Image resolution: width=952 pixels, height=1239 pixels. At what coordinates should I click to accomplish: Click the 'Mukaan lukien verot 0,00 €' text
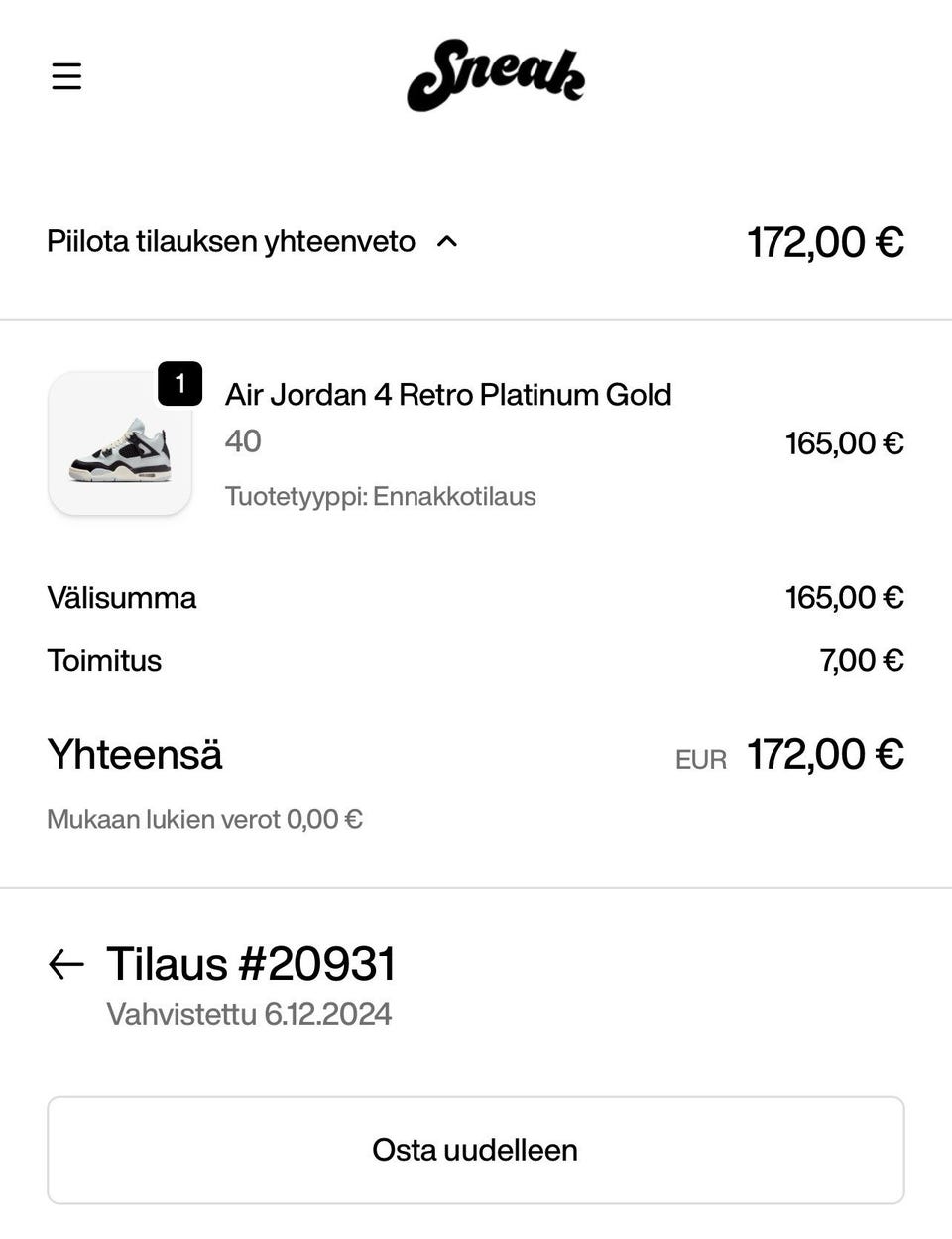coord(204,820)
